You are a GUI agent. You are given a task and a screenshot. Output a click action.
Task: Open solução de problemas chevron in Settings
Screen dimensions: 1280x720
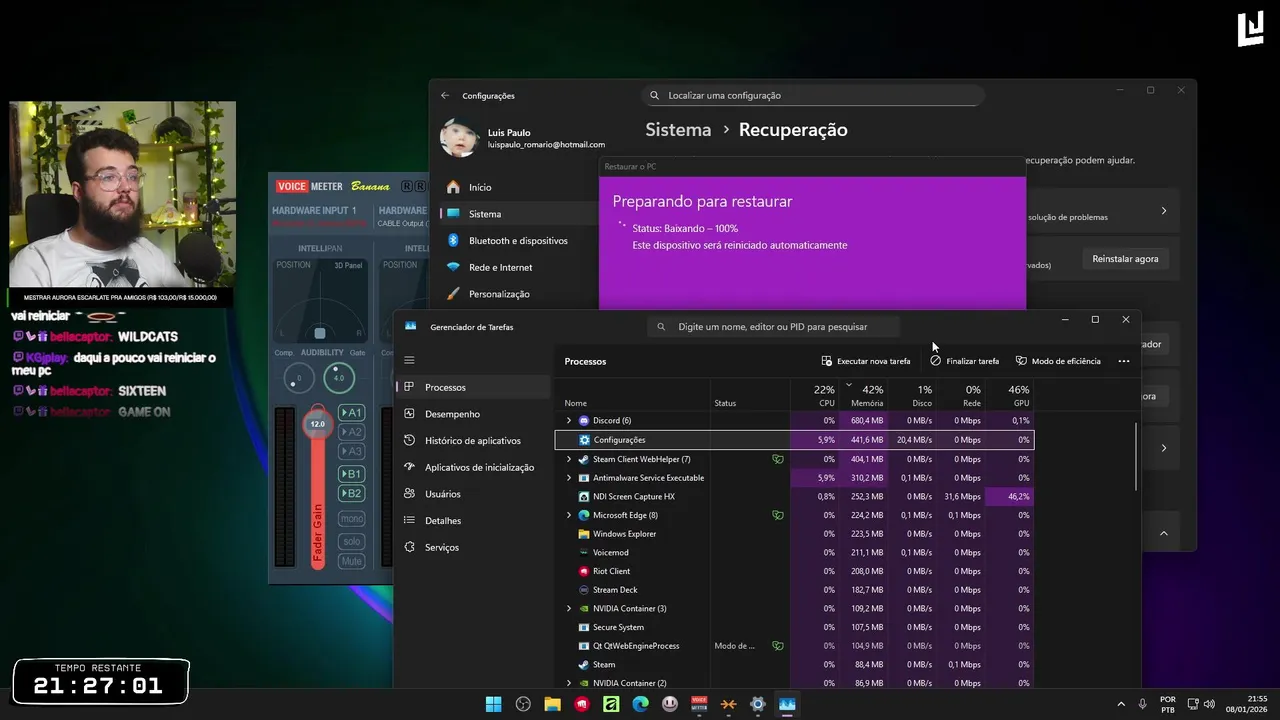1163,211
